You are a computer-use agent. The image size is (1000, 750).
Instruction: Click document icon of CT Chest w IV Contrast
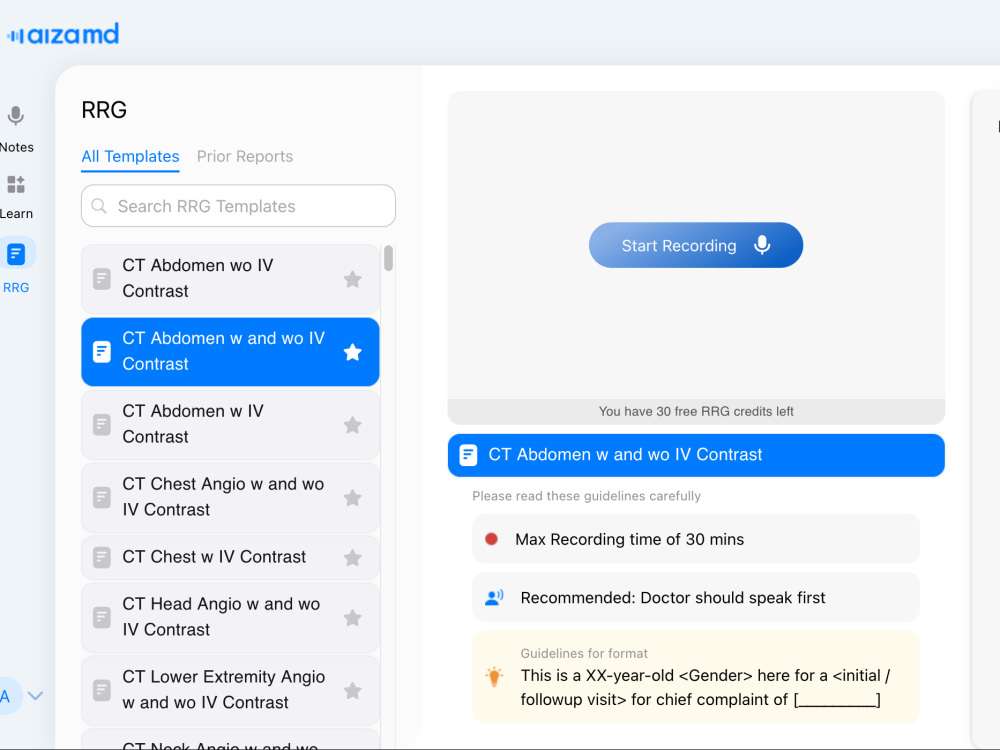pyautogui.click(x=102, y=558)
